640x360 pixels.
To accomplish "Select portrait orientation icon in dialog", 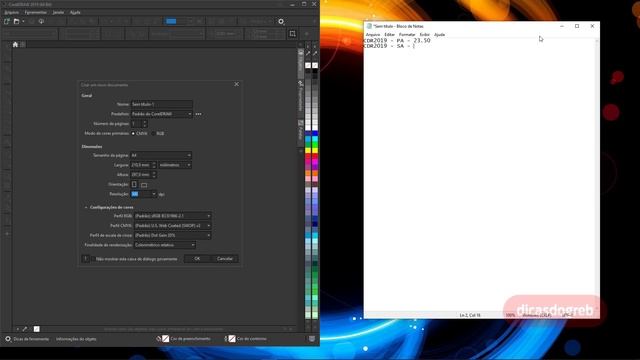I will 134,184.
